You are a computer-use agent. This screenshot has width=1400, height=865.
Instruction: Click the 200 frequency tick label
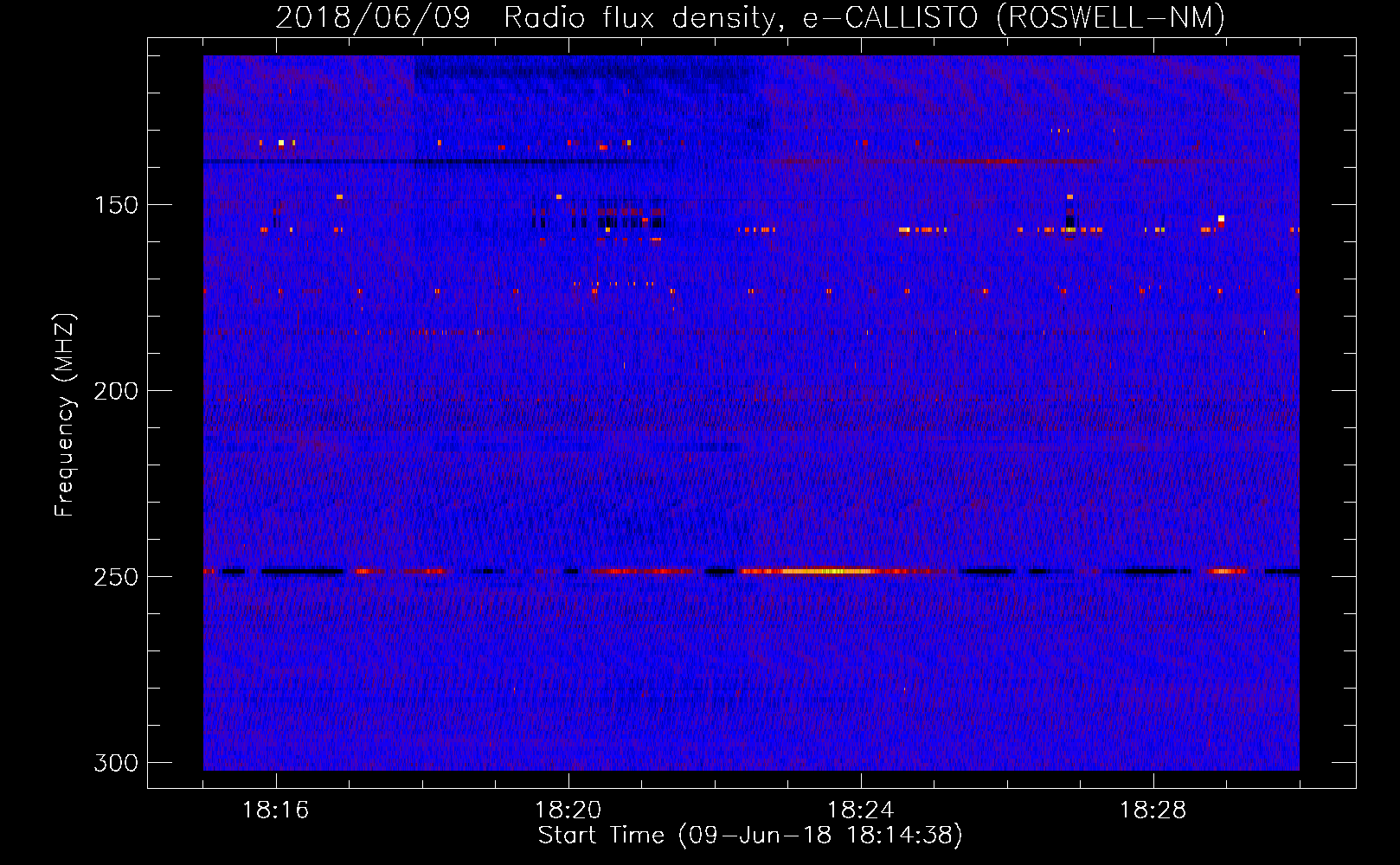click(x=116, y=391)
